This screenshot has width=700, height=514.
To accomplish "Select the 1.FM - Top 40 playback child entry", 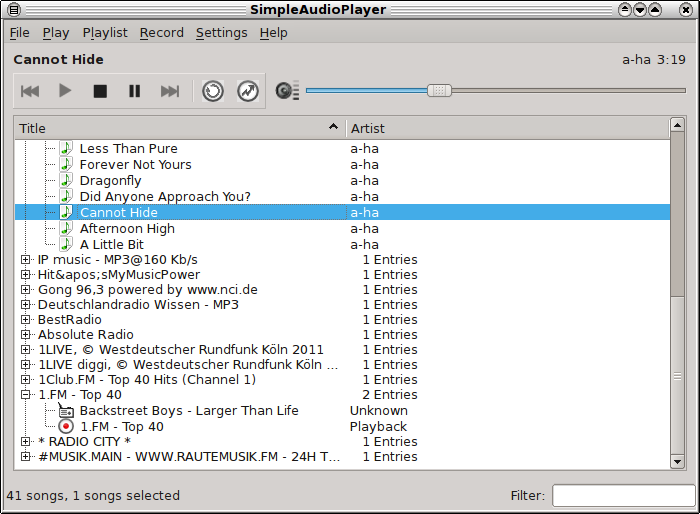I will pyautogui.click(x=122, y=426).
